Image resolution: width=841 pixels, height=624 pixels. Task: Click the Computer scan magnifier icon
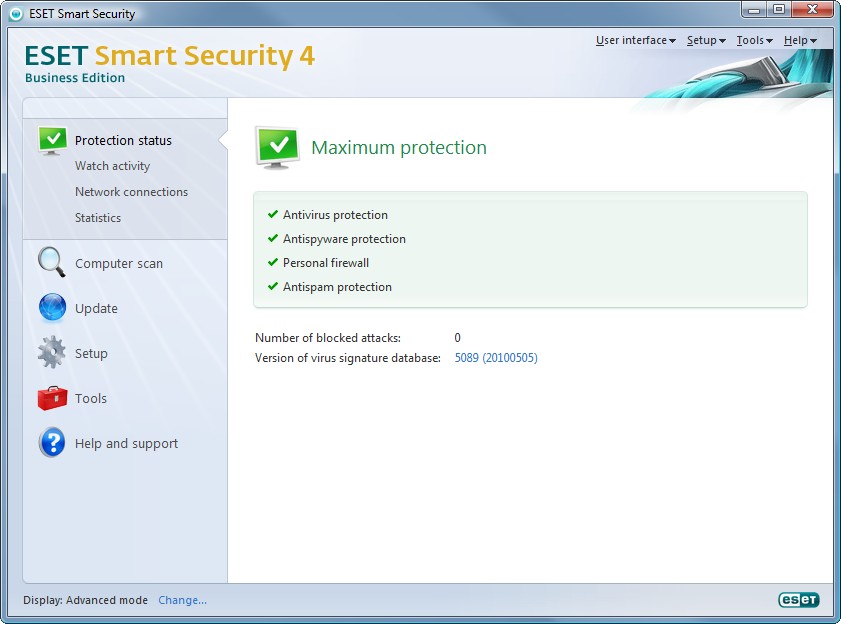click(x=51, y=262)
